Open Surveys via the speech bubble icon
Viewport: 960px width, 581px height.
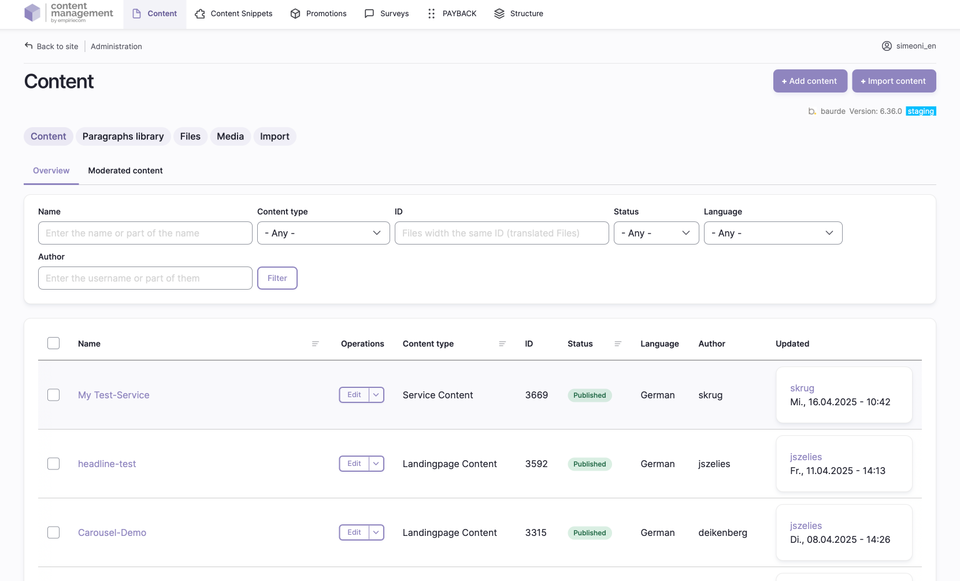click(369, 14)
